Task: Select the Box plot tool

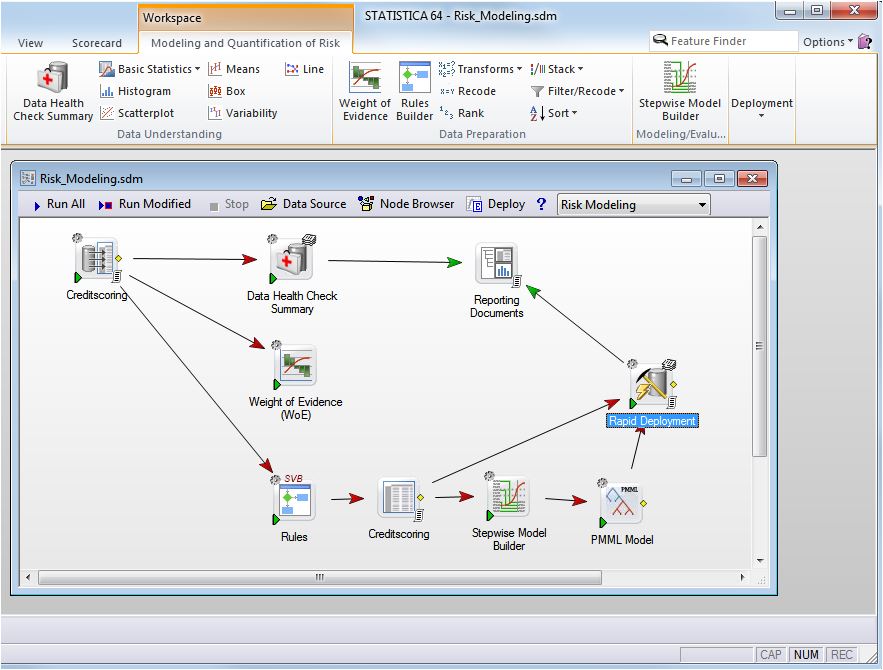Action: pyautogui.click(x=226, y=91)
